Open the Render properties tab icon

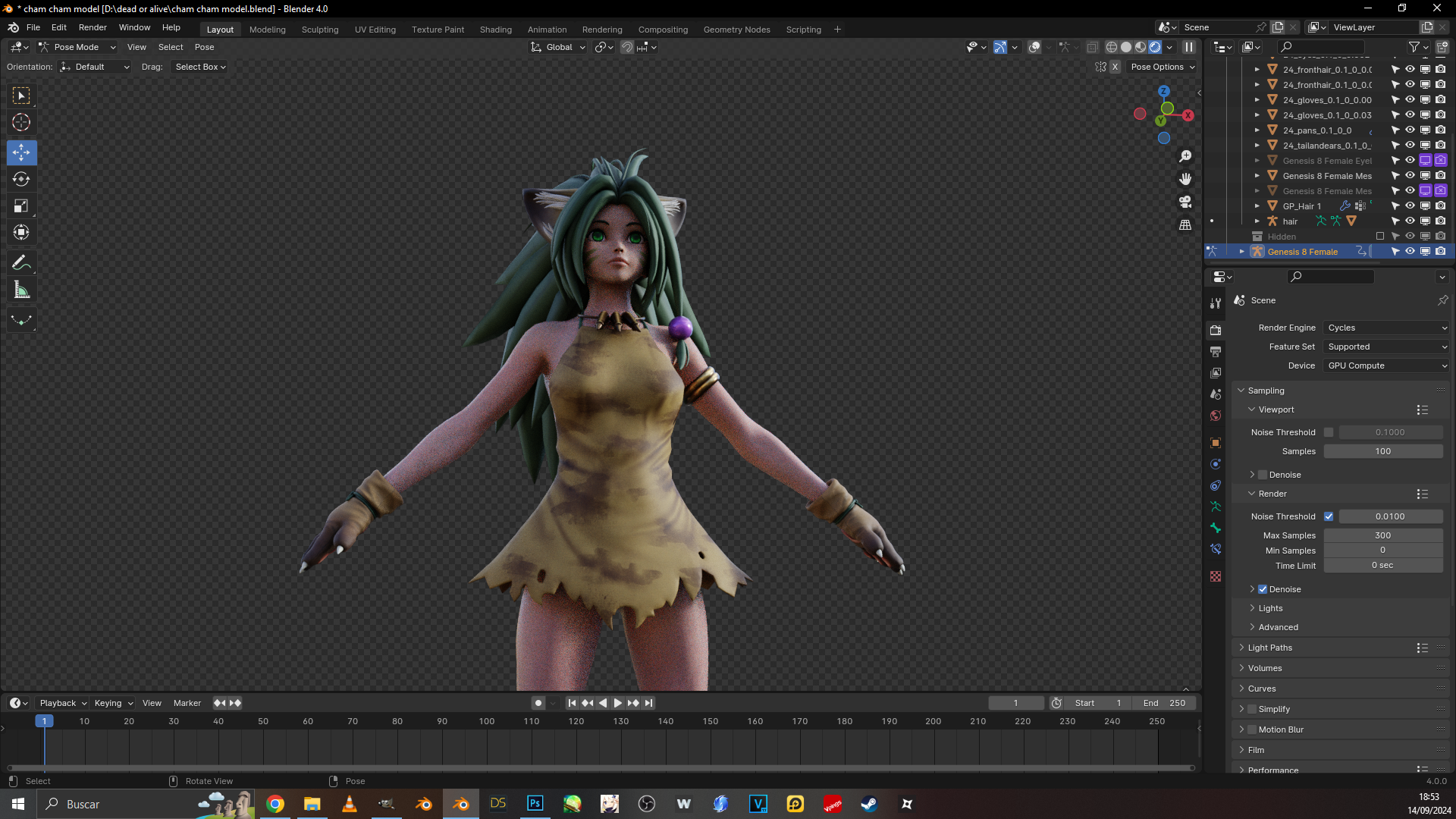1216,330
